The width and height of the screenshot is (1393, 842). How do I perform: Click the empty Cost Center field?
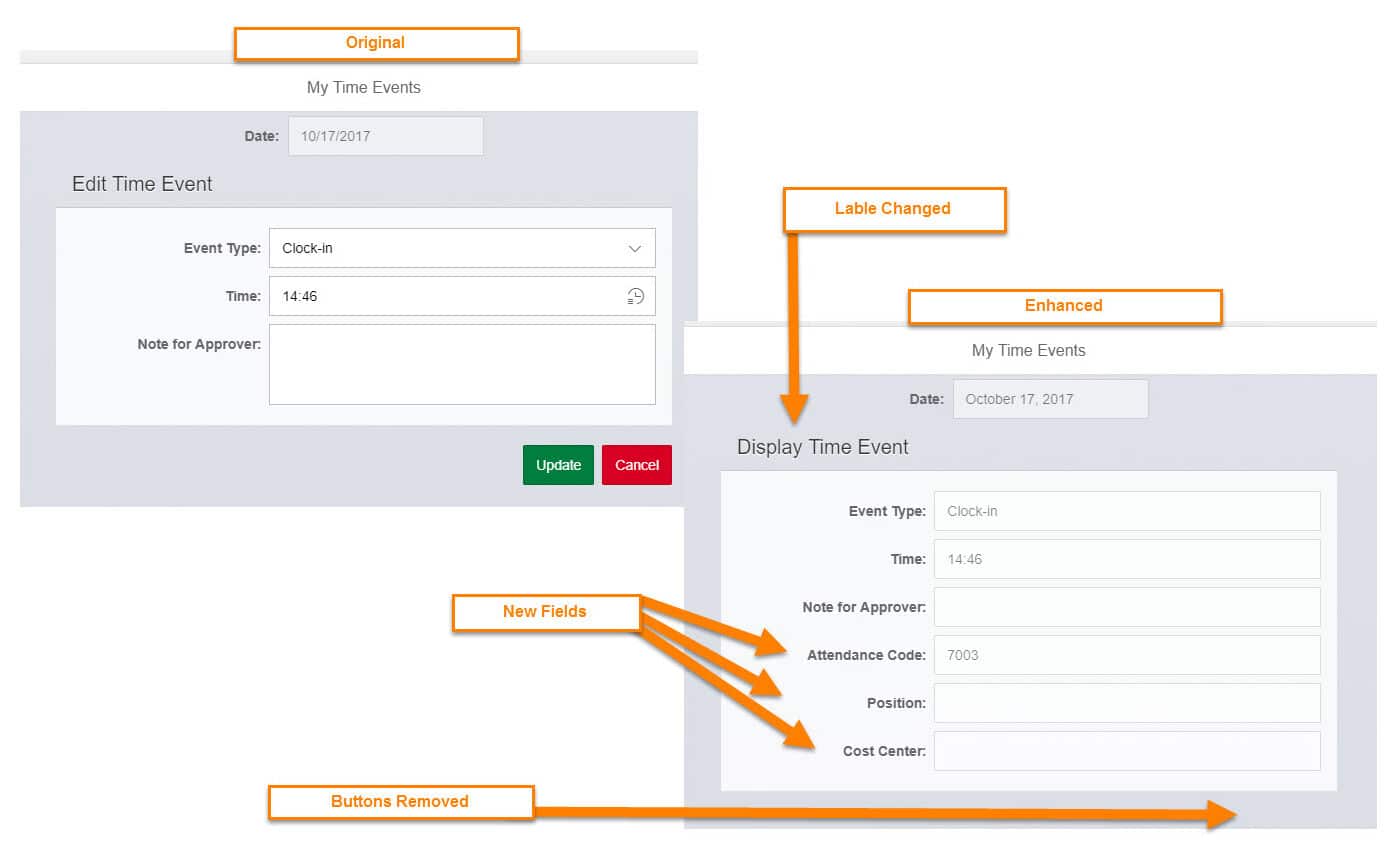(x=1127, y=751)
